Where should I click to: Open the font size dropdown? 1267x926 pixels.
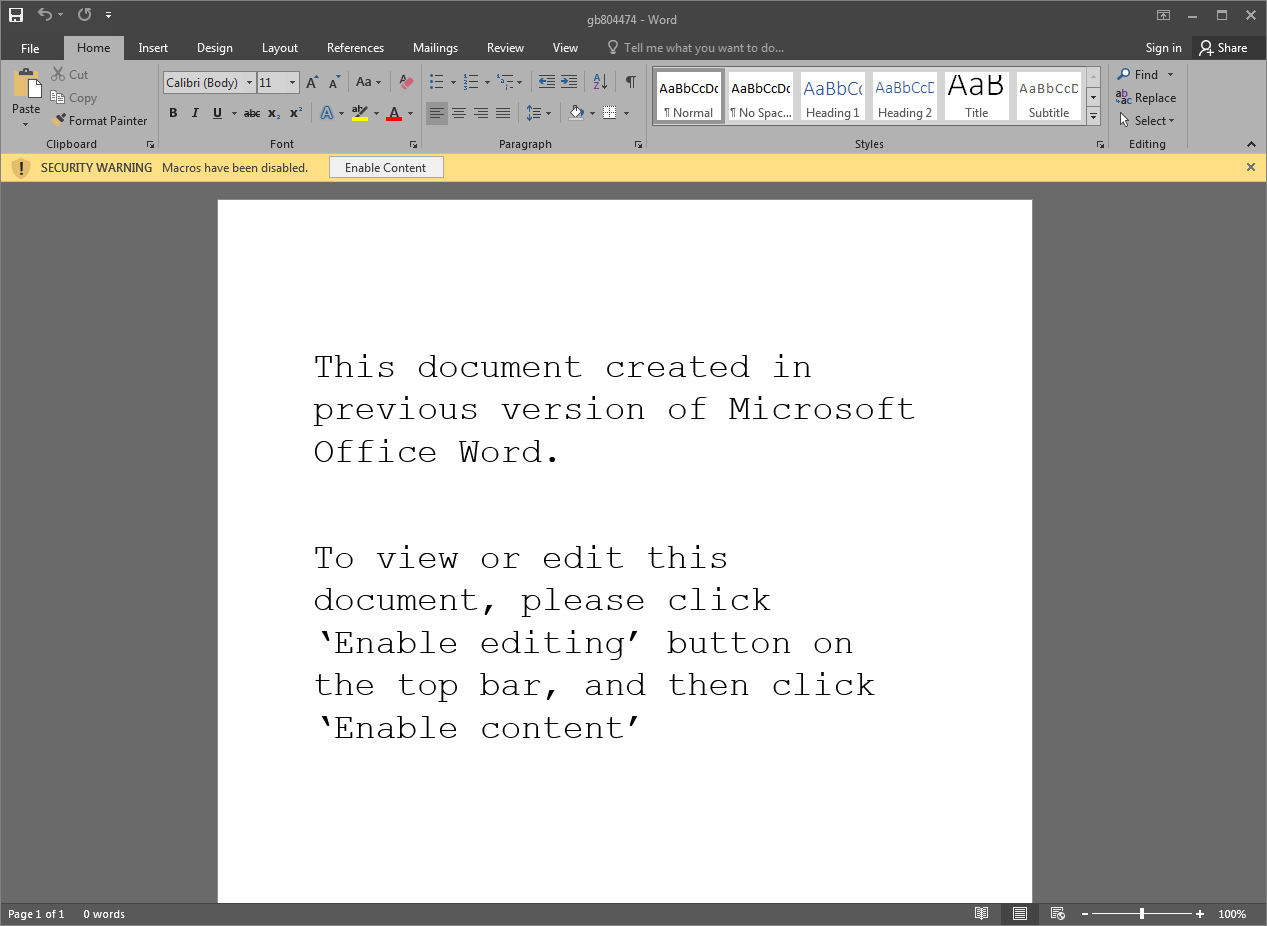(x=293, y=83)
